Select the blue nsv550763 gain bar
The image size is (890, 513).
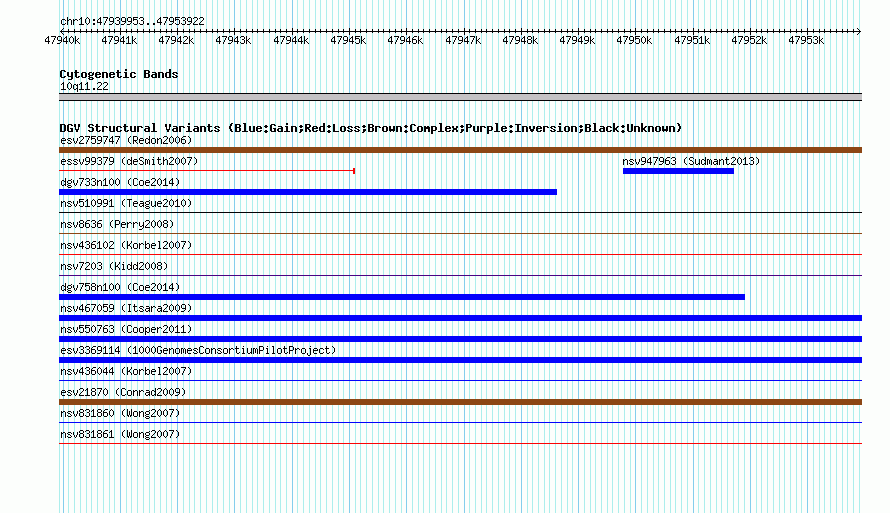click(x=460, y=339)
